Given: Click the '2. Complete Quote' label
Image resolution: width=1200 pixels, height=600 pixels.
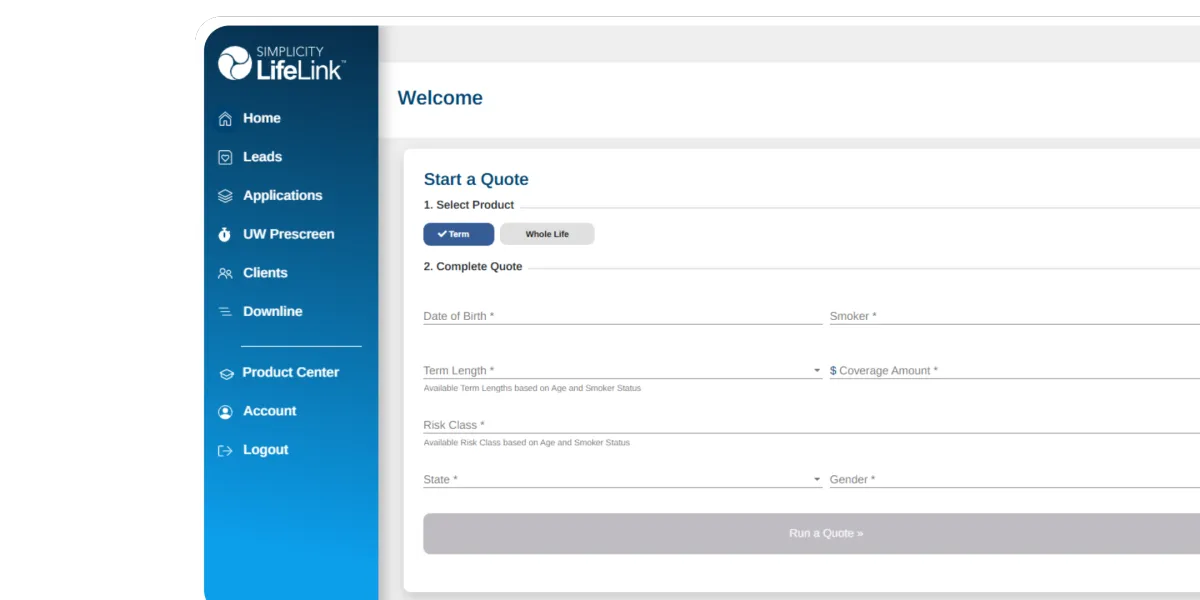Looking at the screenshot, I should click(x=473, y=267).
